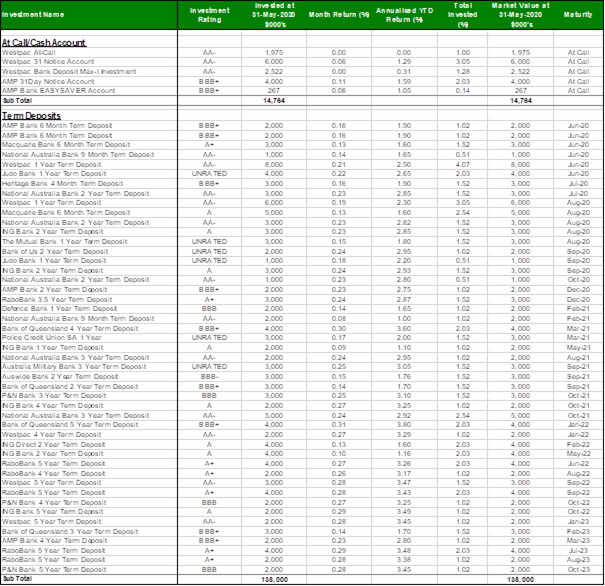Click 'Auswide Bank 2 Year Term Deposit'
Screen dimensions: 605x586
(60, 377)
